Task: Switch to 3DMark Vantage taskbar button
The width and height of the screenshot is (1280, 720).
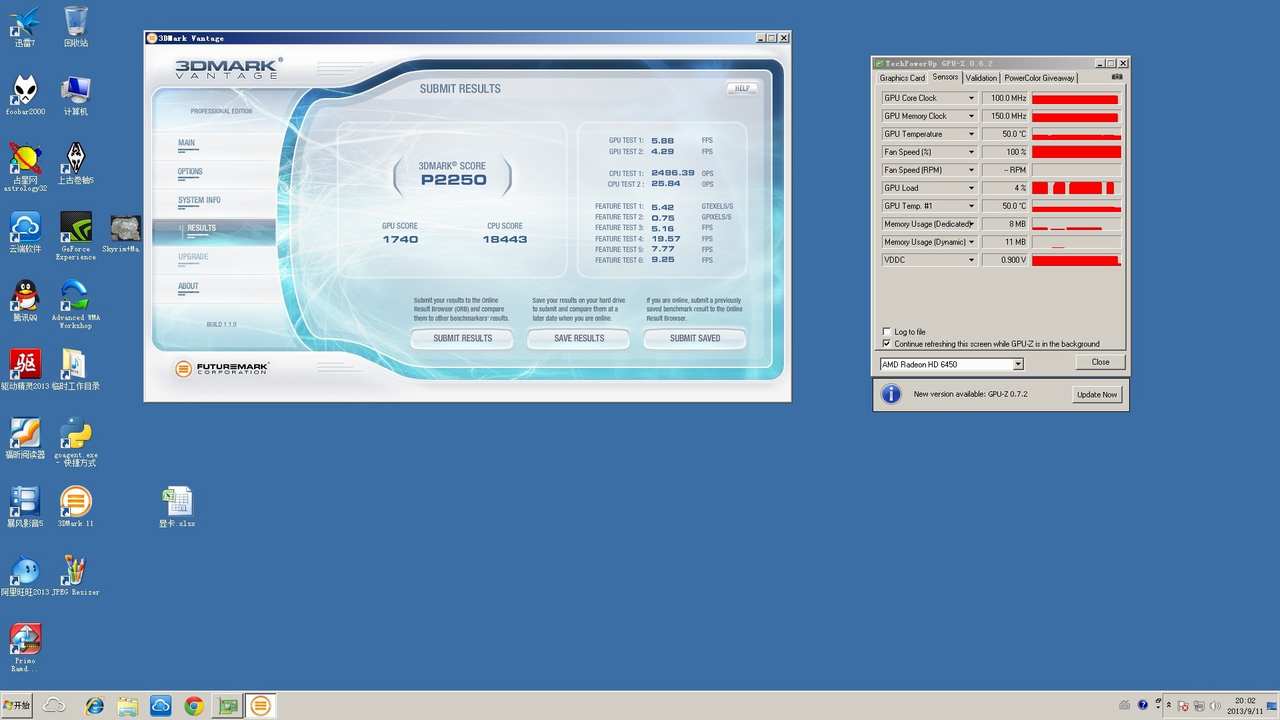Action: pyautogui.click(x=260, y=706)
